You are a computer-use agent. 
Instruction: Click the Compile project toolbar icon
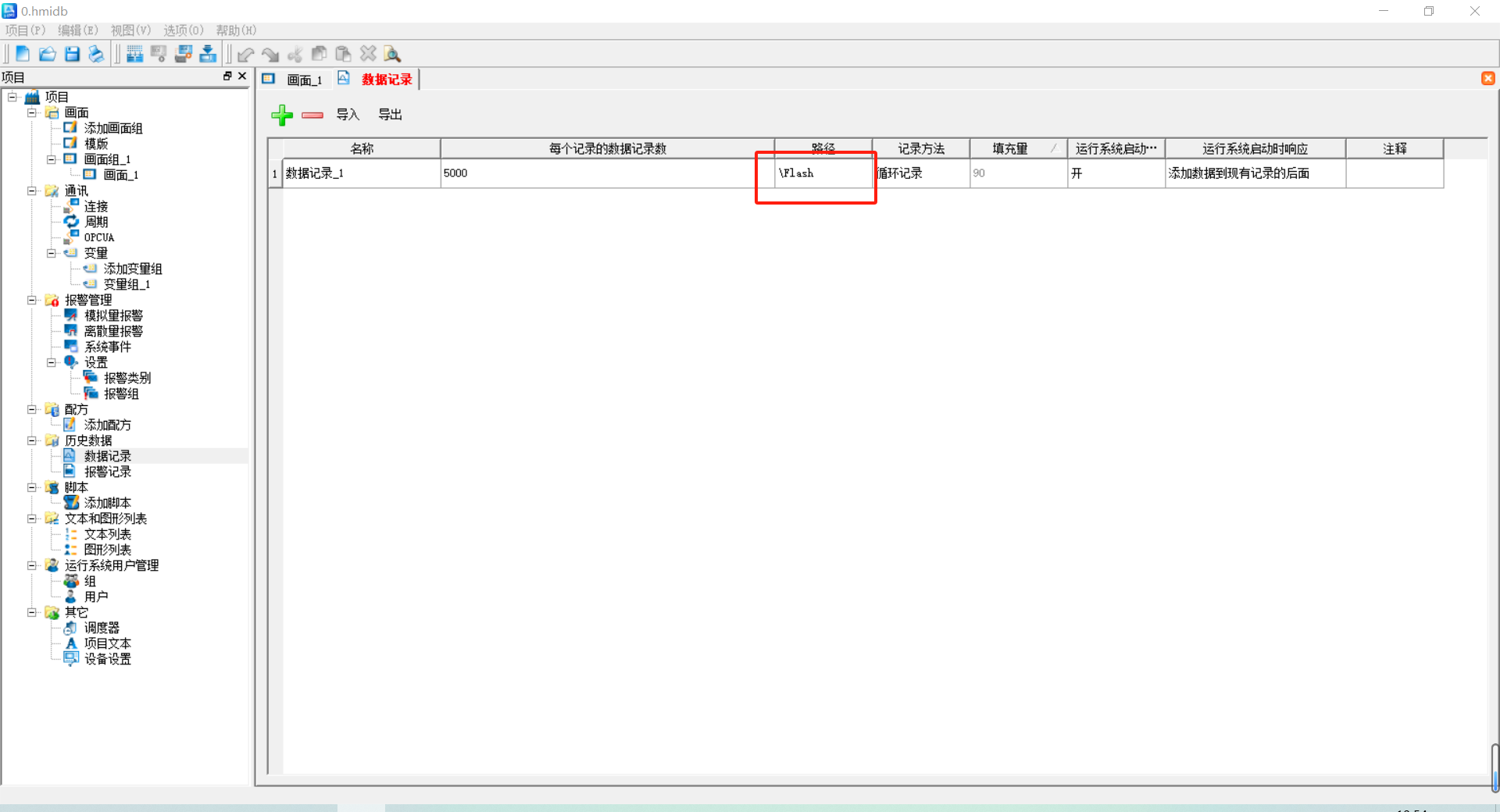click(134, 54)
